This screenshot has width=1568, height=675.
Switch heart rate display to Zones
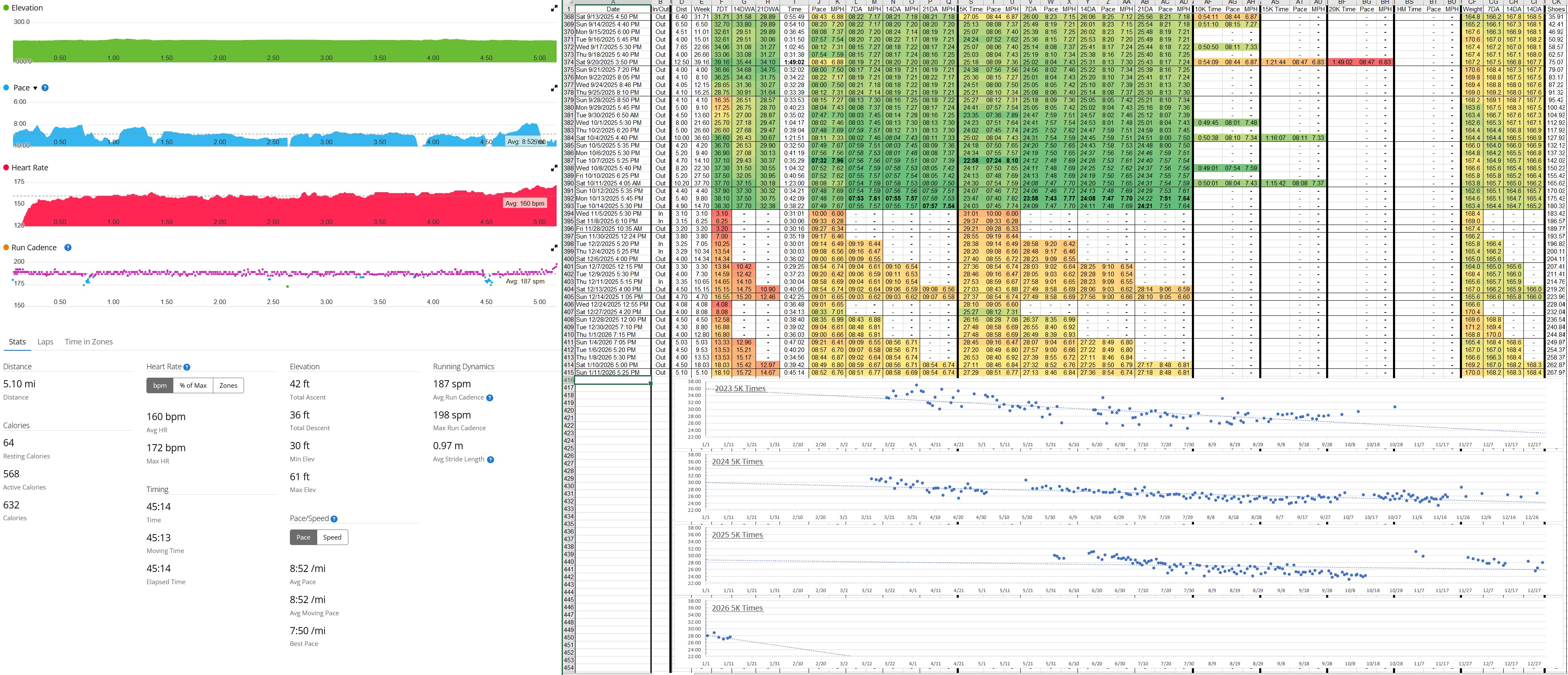[x=228, y=385]
